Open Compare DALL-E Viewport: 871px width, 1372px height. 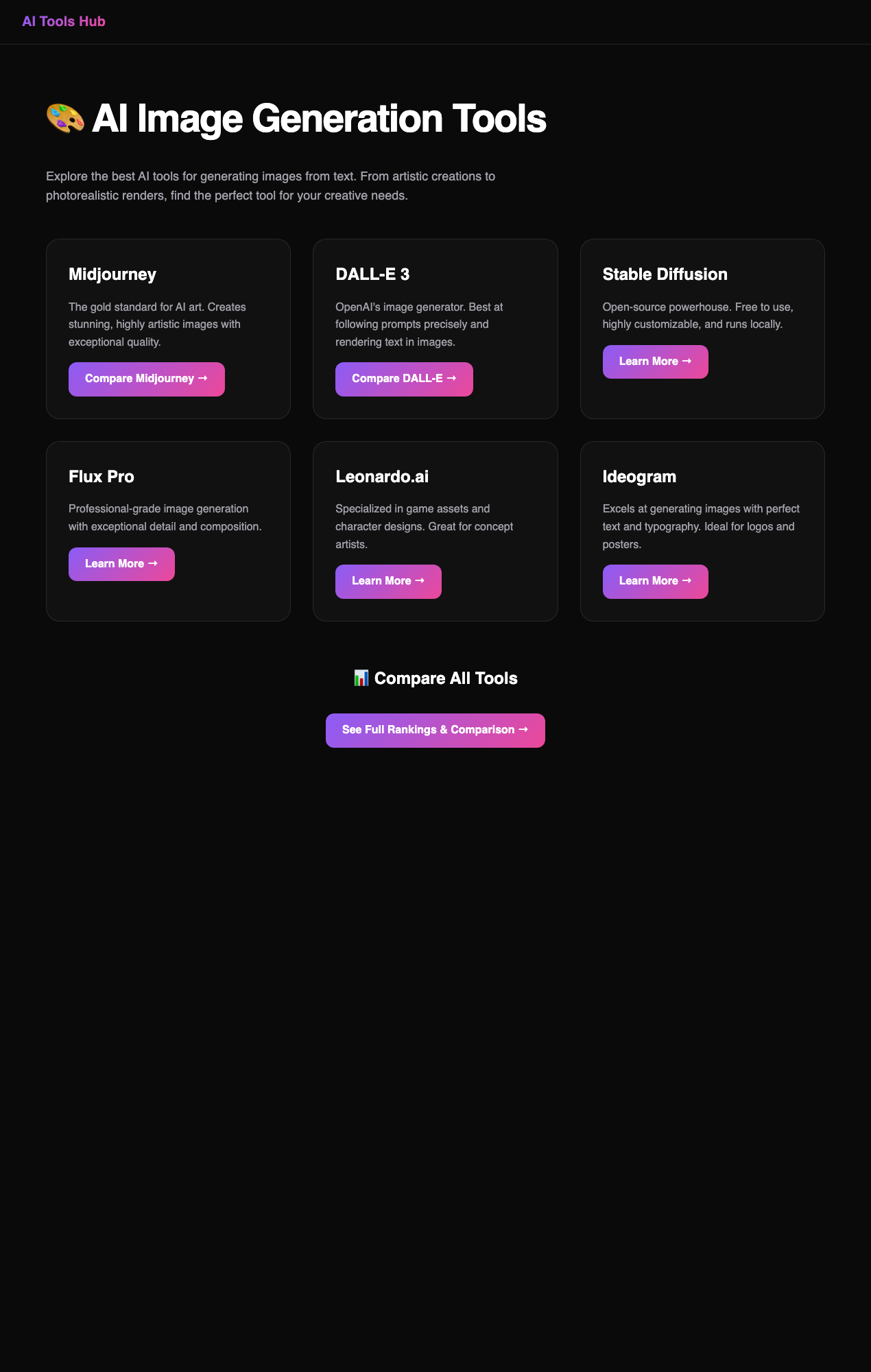pyautogui.click(x=404, y=379)
